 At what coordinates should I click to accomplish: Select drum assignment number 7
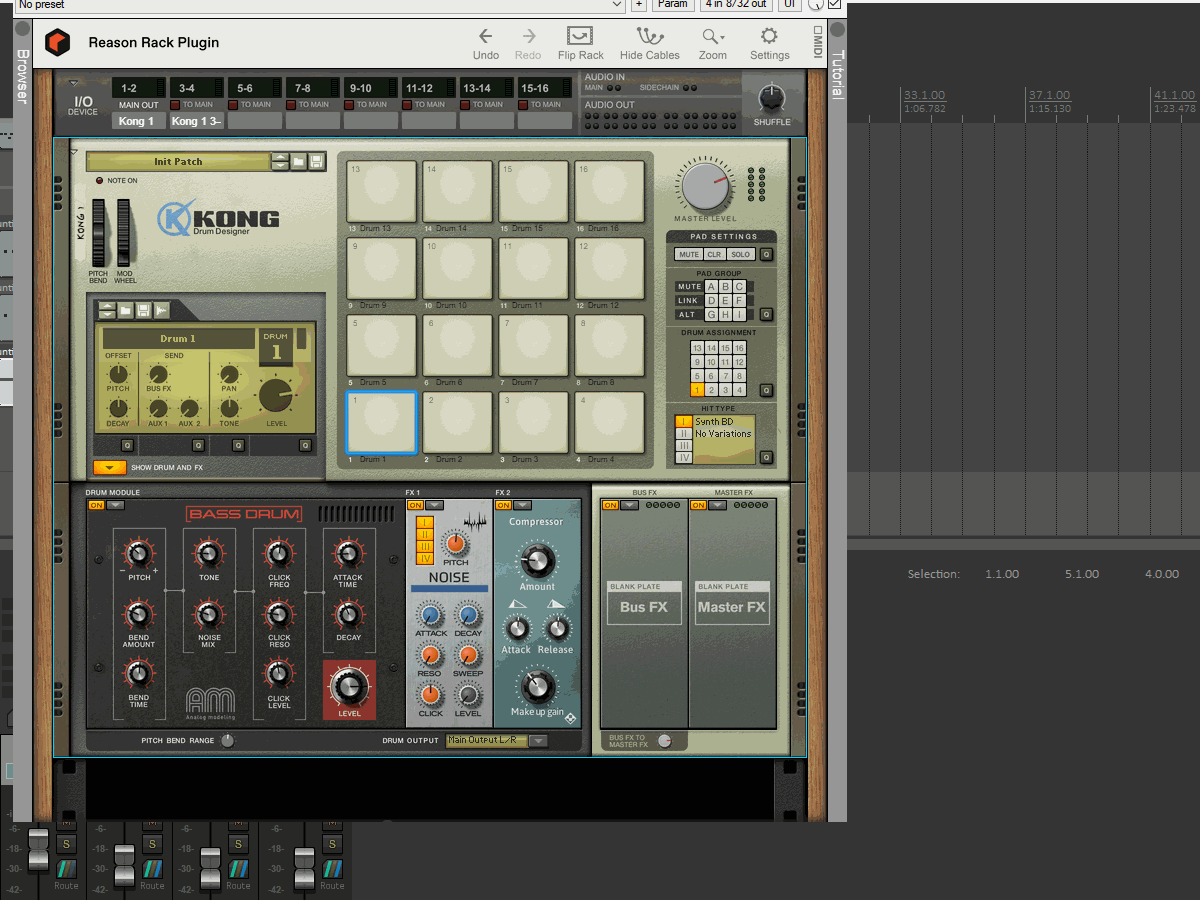tap(725, 376)
